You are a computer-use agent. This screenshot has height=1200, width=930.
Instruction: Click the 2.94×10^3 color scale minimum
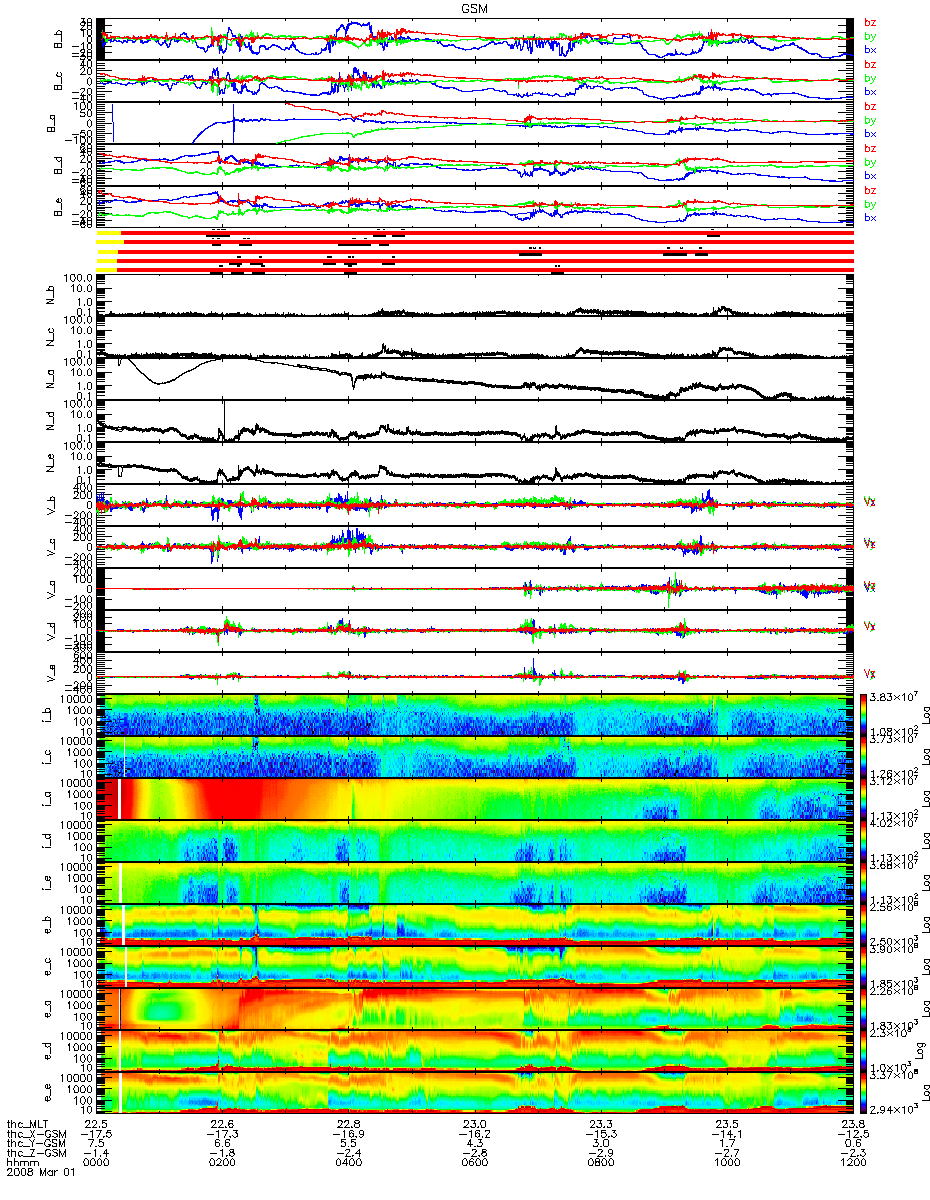click(892, 1110)
